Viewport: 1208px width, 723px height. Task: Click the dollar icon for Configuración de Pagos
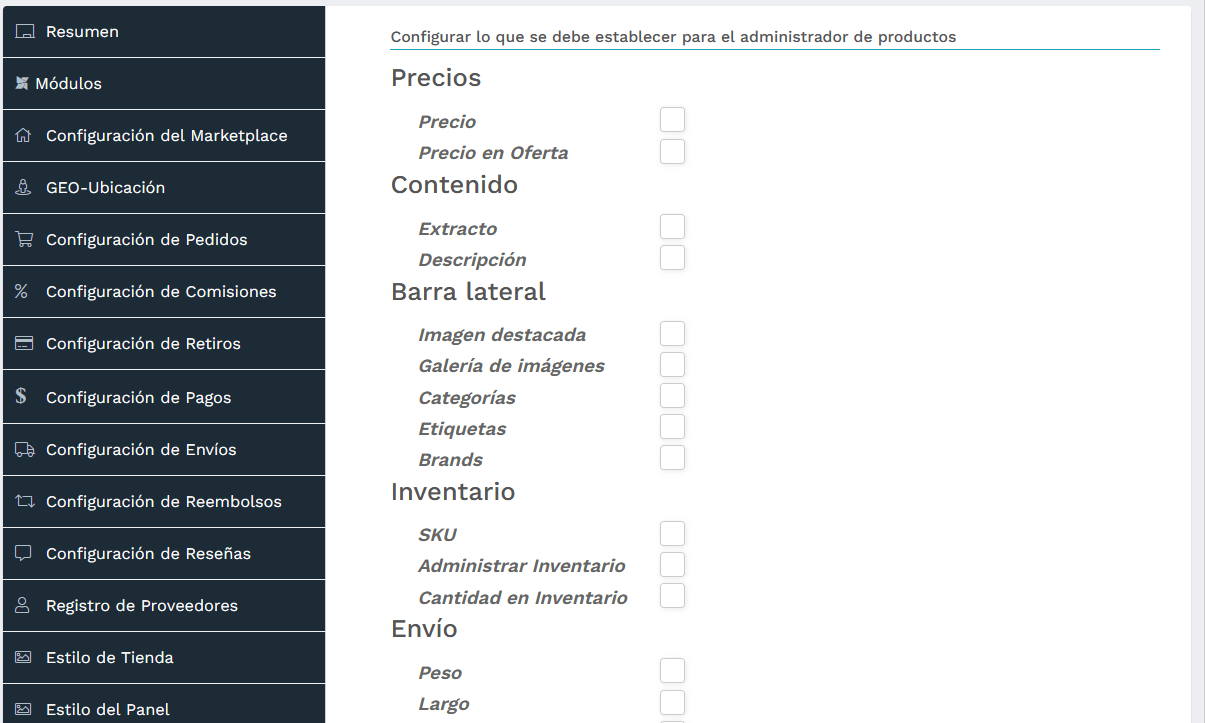pos(23,396)
